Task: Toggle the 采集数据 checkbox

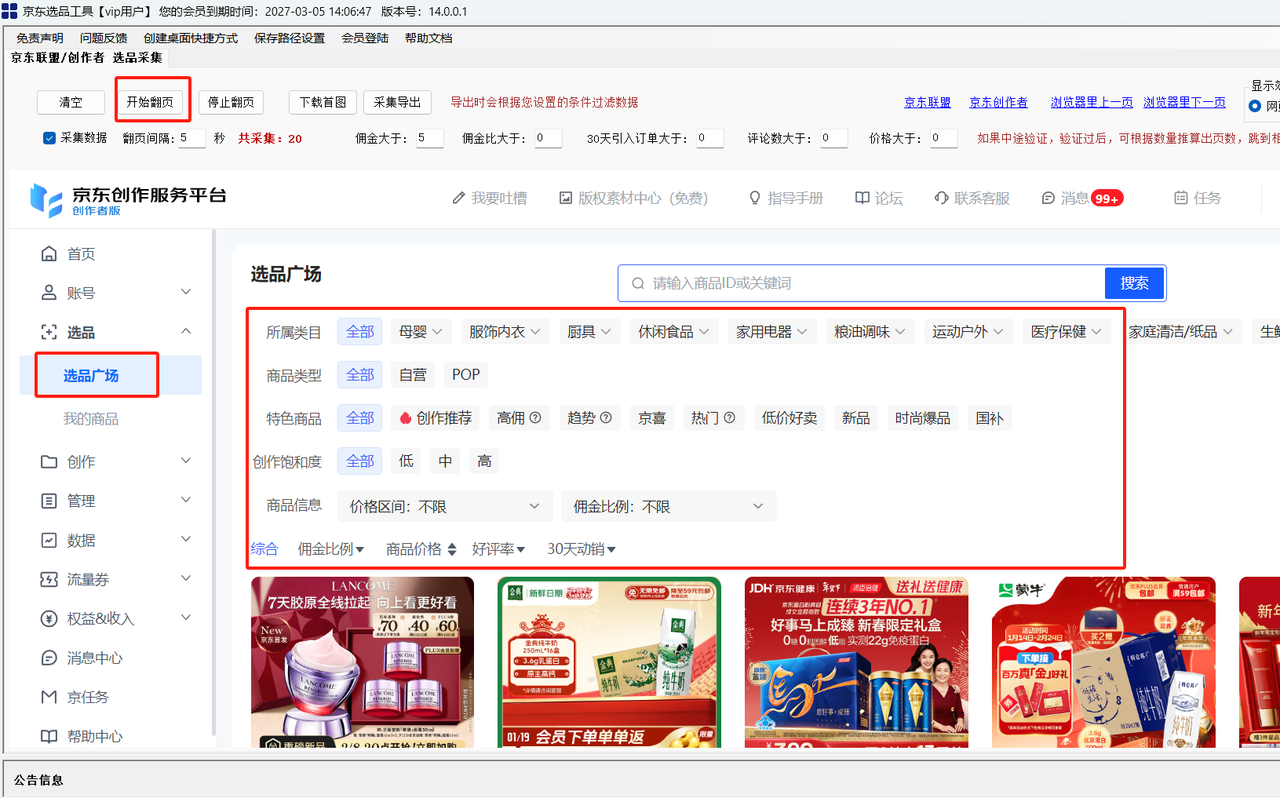Action: click(49, 138)
